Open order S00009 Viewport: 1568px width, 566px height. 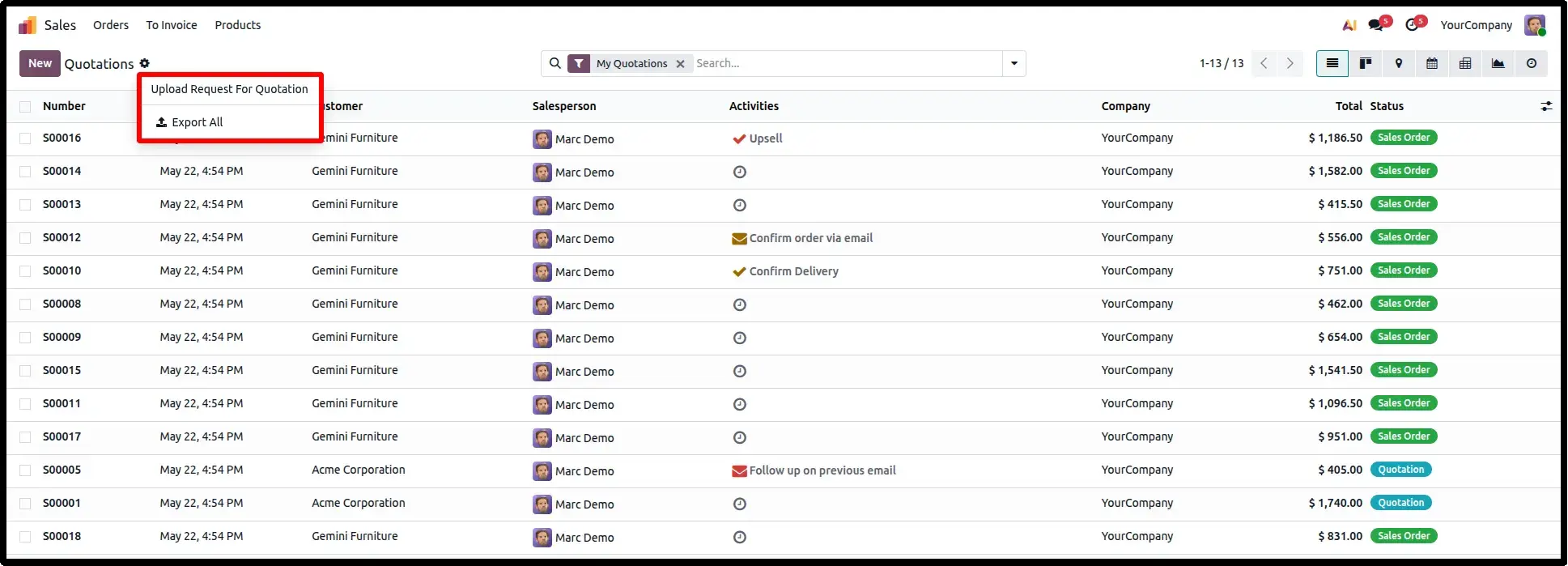(62, 337)
